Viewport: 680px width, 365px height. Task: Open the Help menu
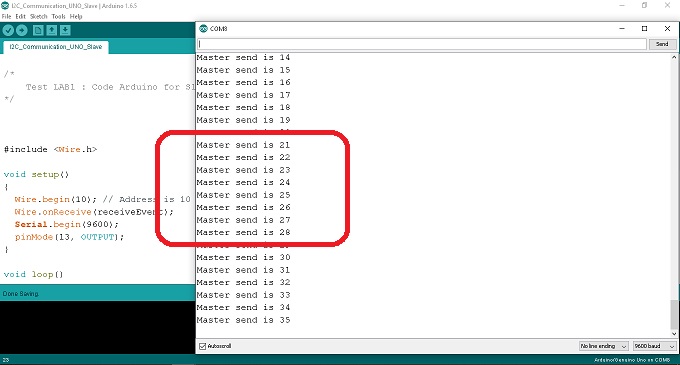point(76,16)
